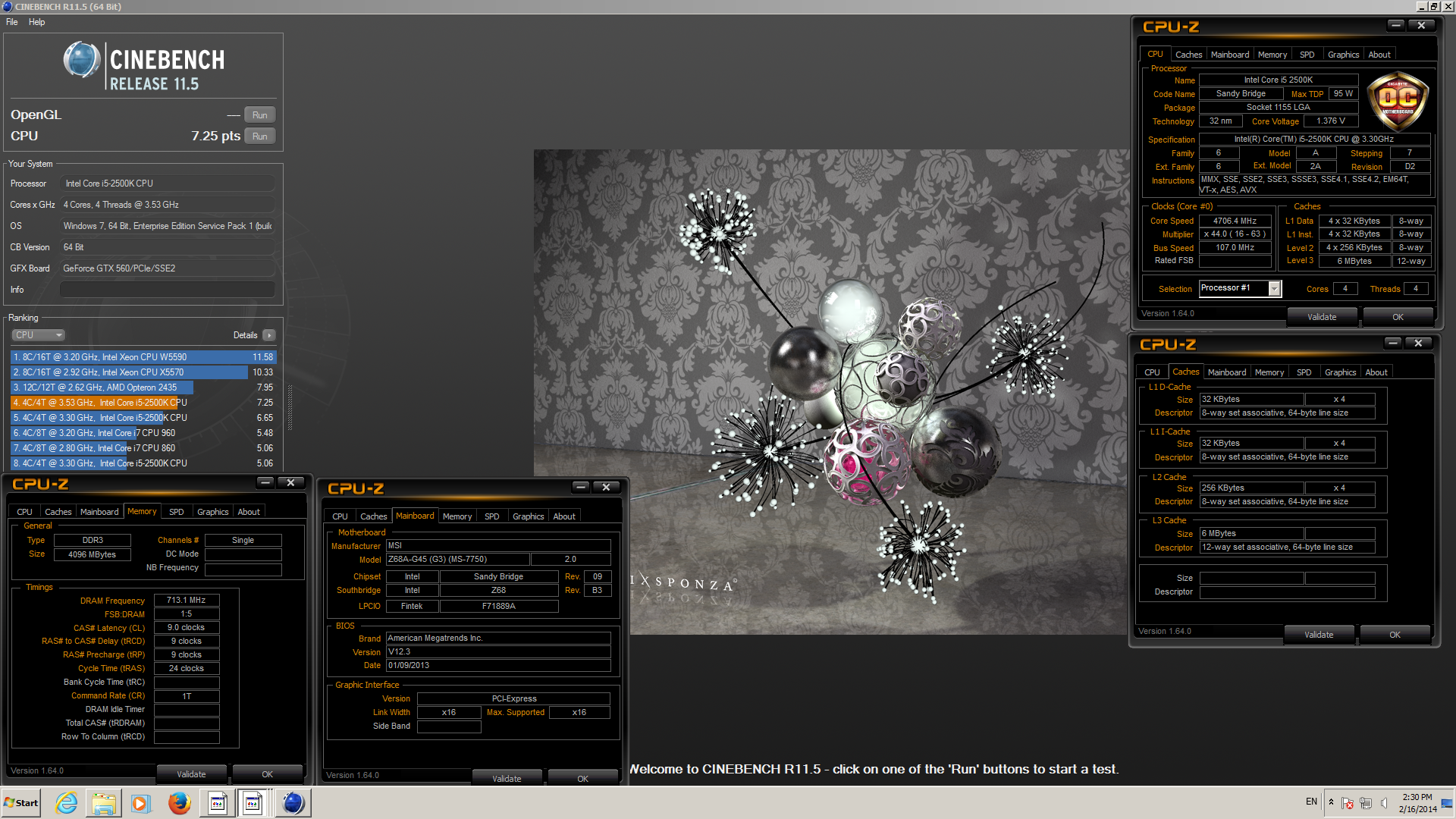This screenshot has width=1456, height=819.
Task: Switch to Cinebench sphere icon on taskbar
Action: 293,802
